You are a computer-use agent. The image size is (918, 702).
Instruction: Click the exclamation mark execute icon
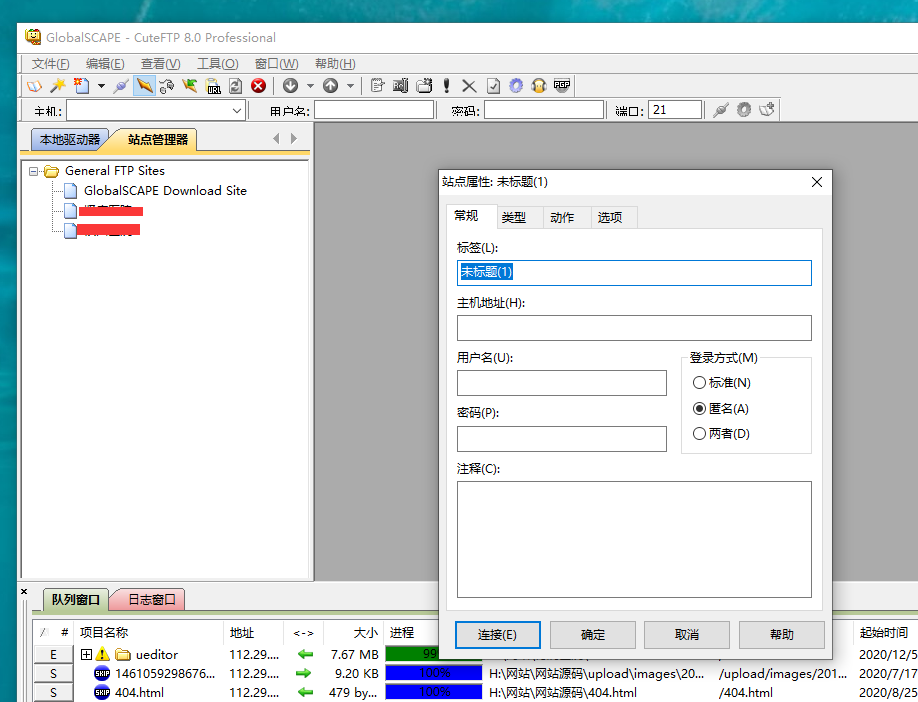click(446, 86)
